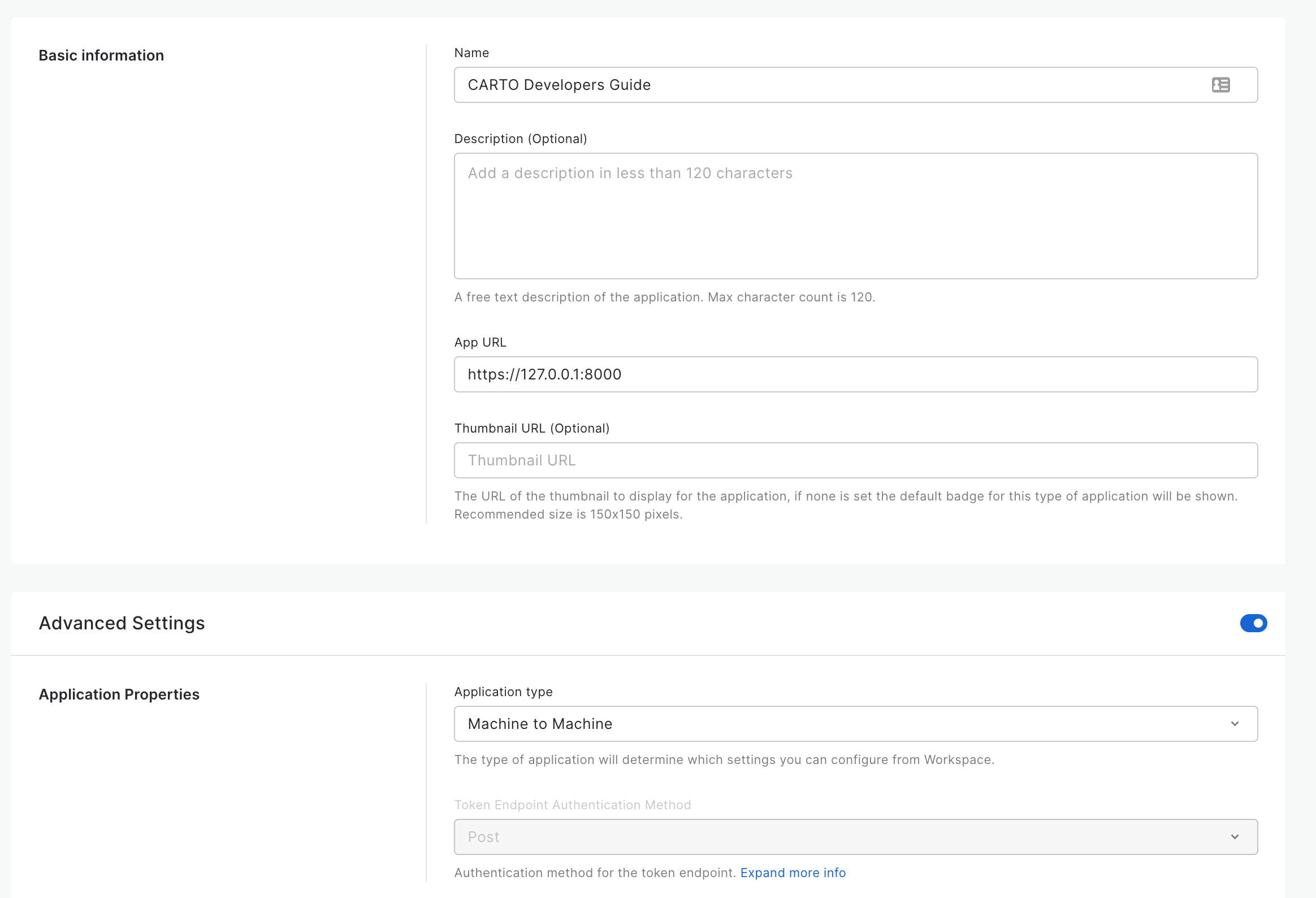1316x898 pixels.
Task: Click the App URL input with https://127.0.0.1:8000
Action: 855,374
